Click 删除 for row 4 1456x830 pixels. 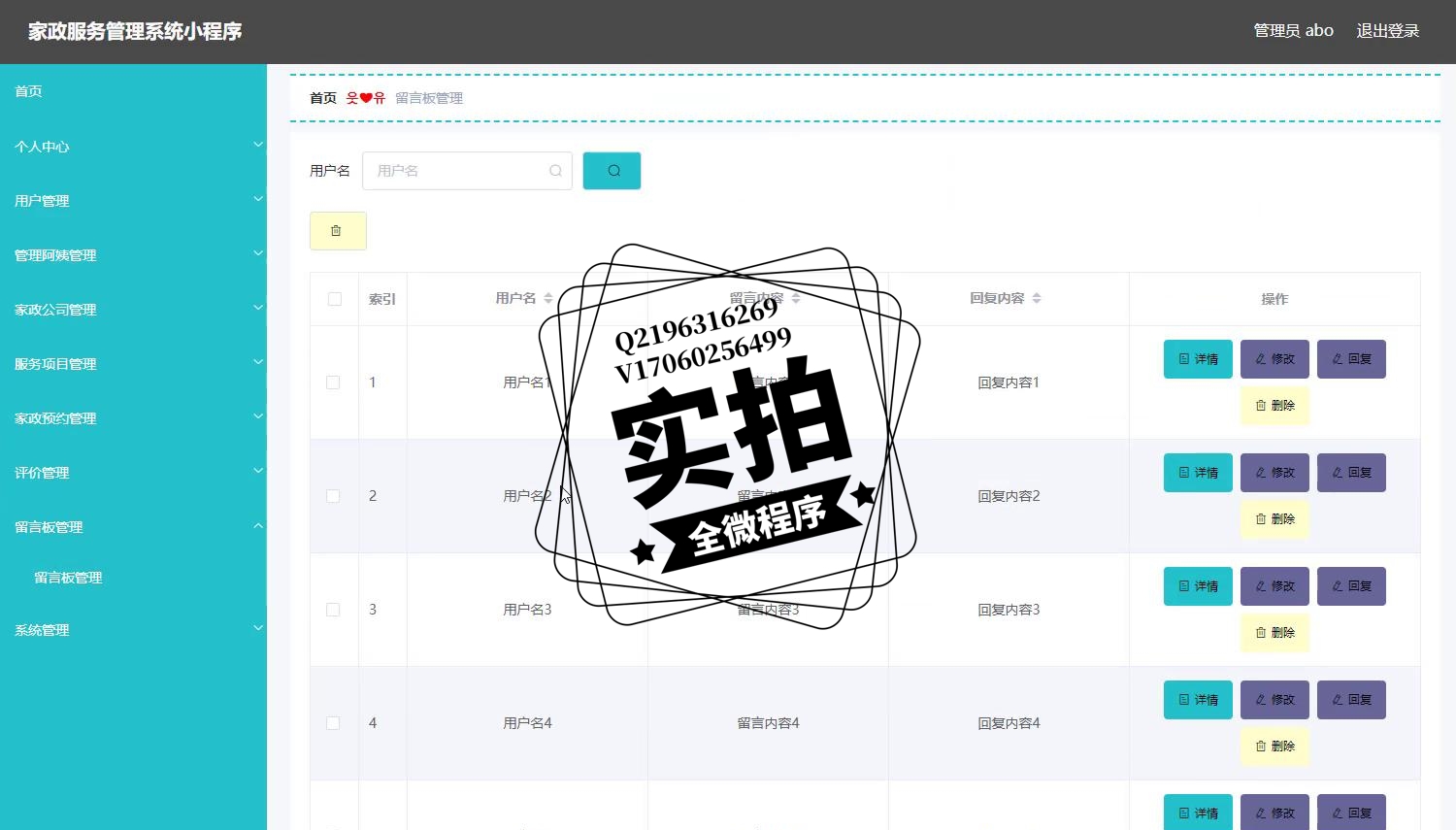click(x=1274, y=747)
